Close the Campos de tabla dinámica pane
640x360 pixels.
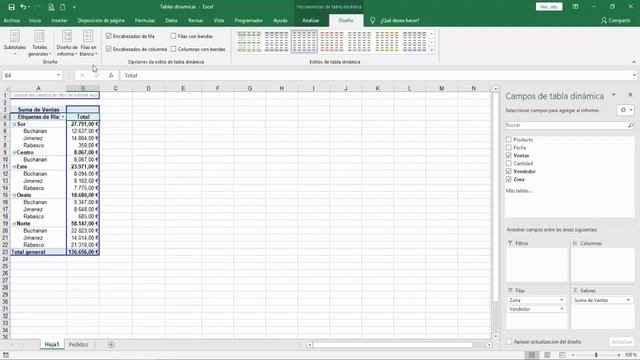point(630,95)
